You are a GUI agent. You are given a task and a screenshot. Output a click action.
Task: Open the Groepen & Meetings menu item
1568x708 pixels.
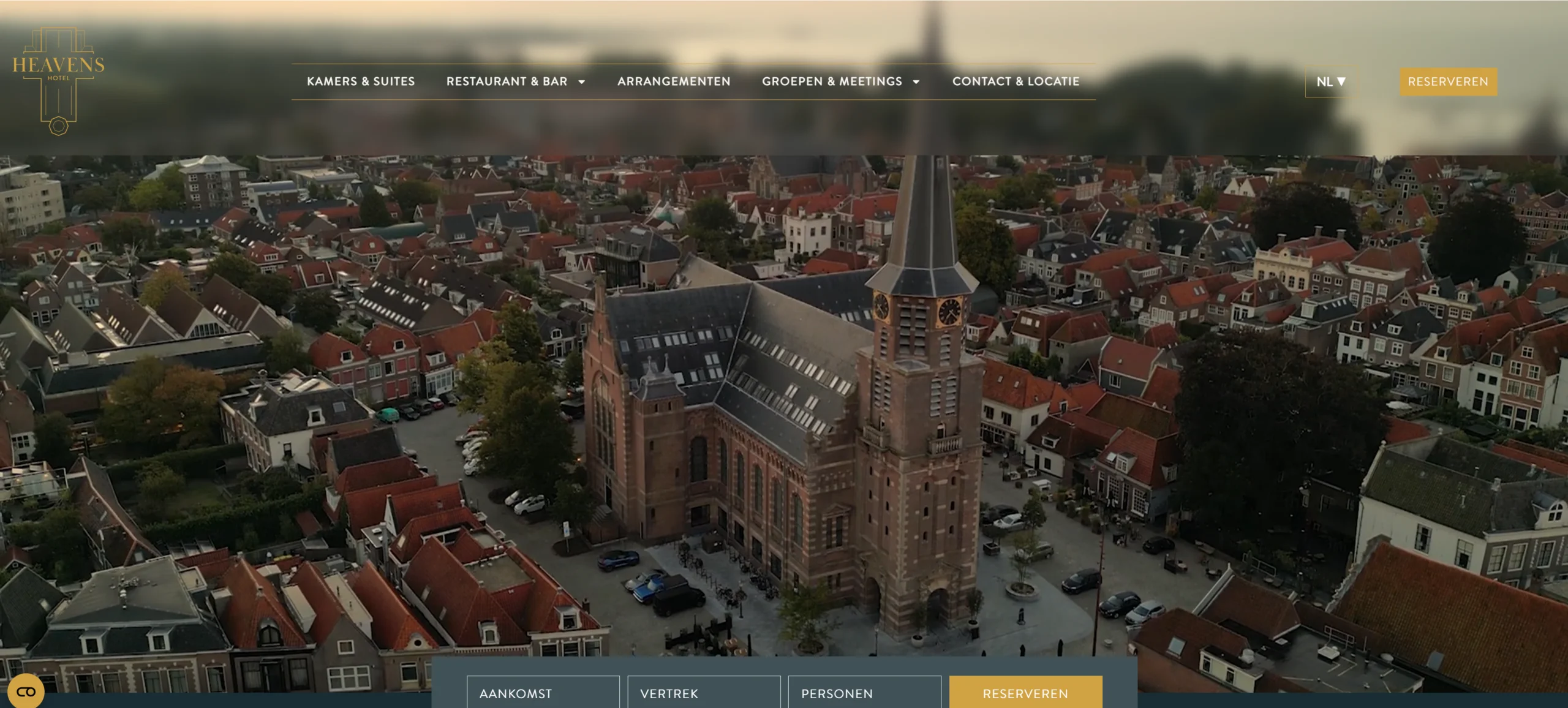pos(832,81)
